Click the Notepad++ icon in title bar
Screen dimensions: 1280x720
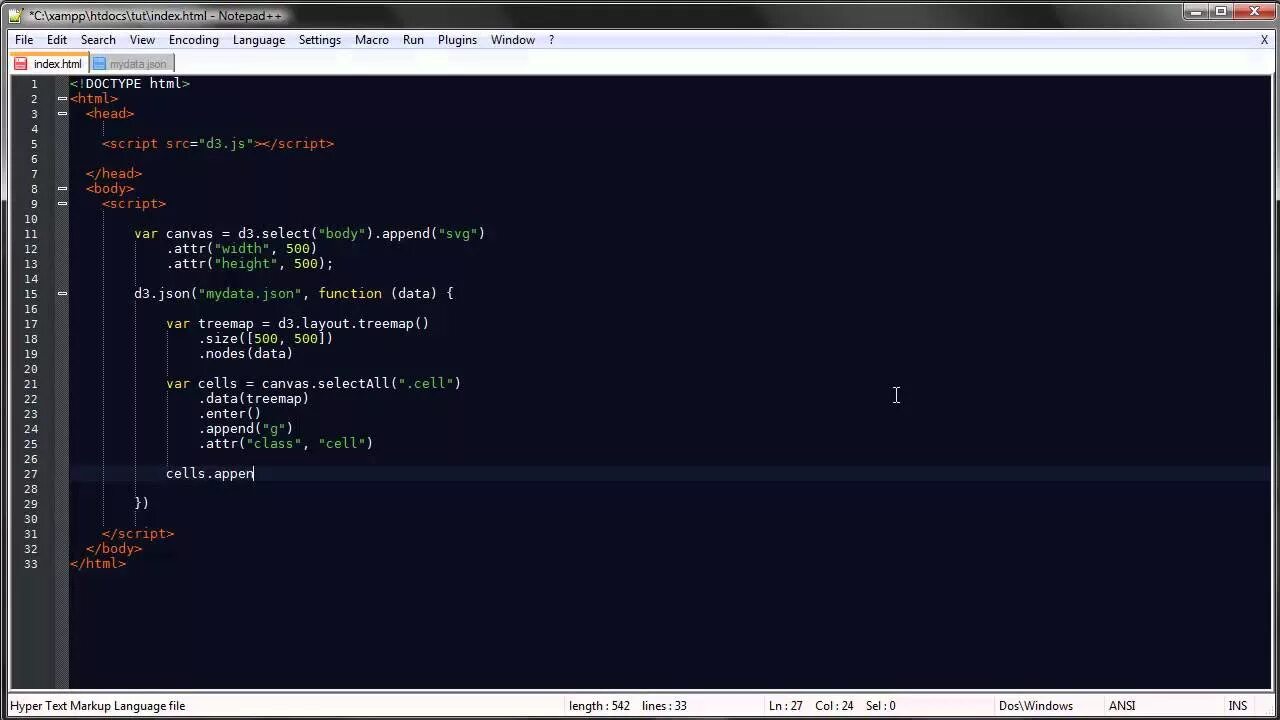point(17,15)
